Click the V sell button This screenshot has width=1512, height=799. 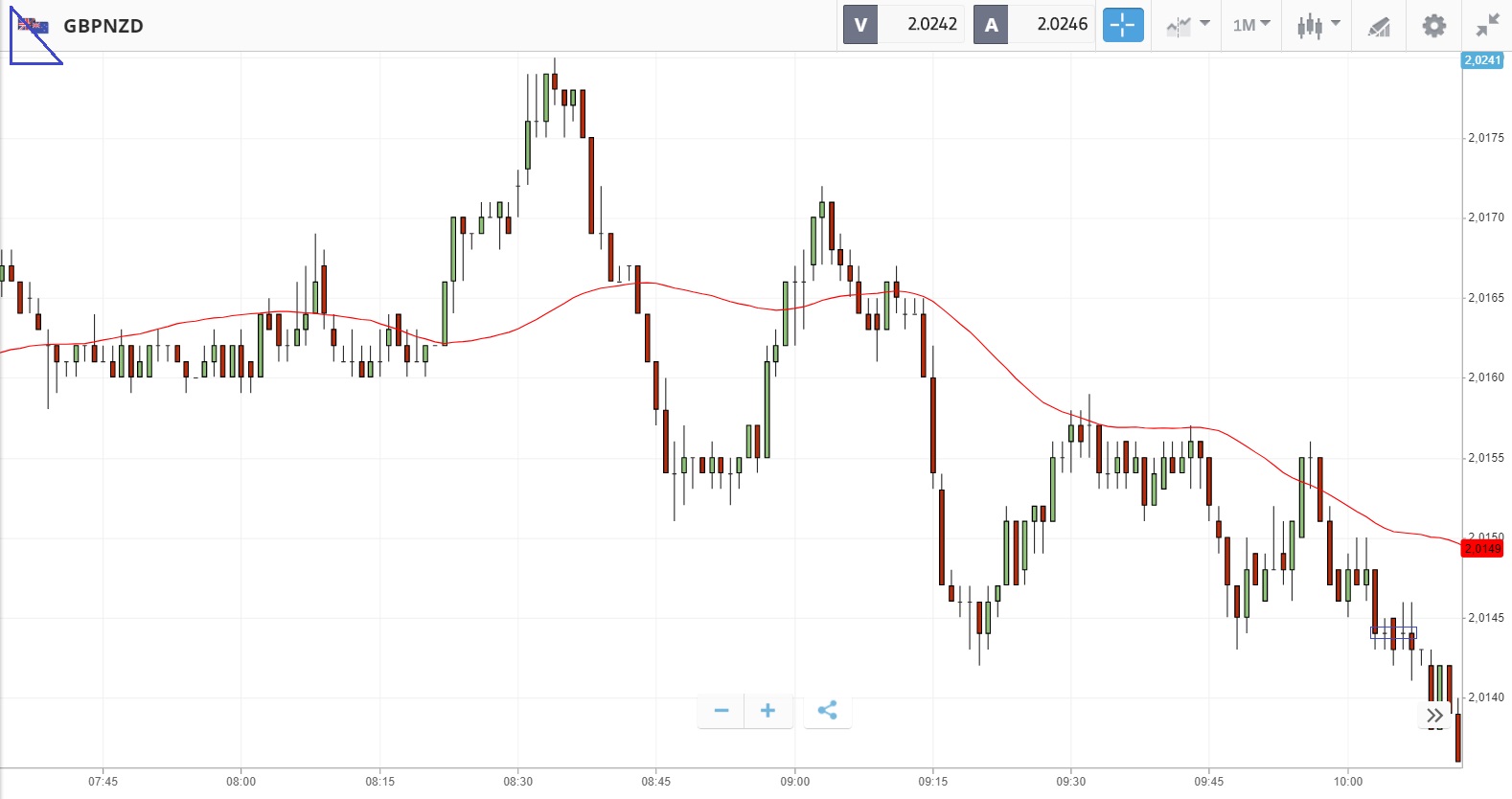point(860,25)
